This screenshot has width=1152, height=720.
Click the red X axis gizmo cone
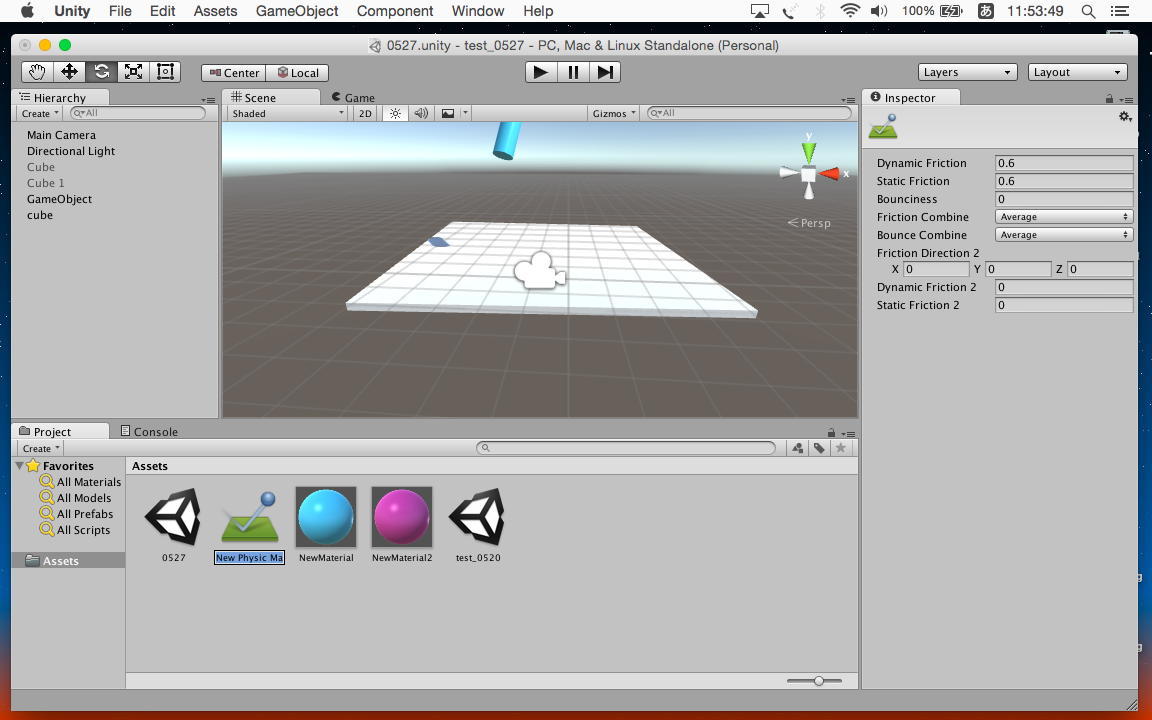pyautogui.click(x=829, y=173)
